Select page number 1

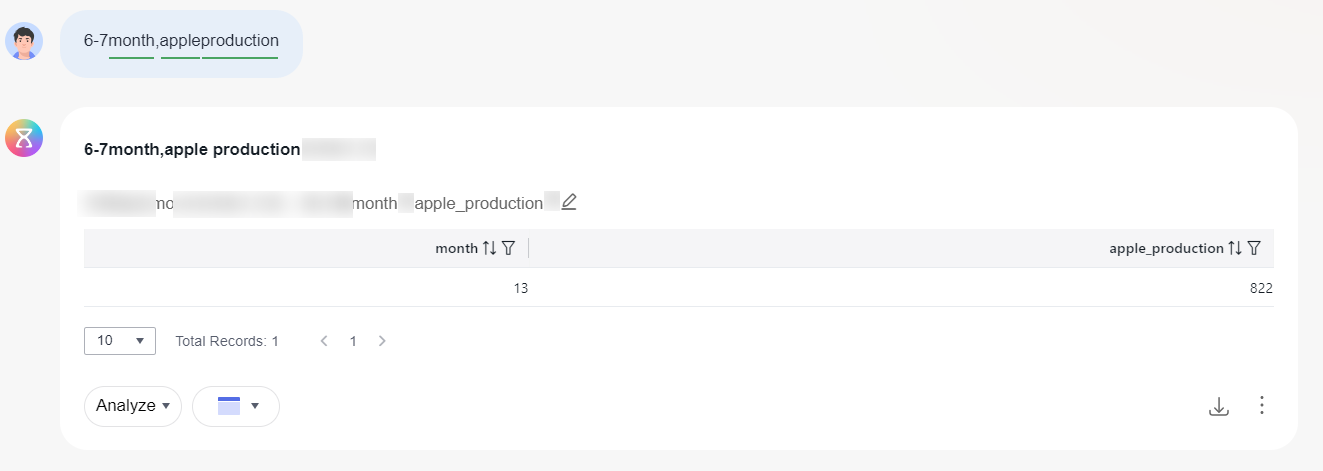[353, 341]
